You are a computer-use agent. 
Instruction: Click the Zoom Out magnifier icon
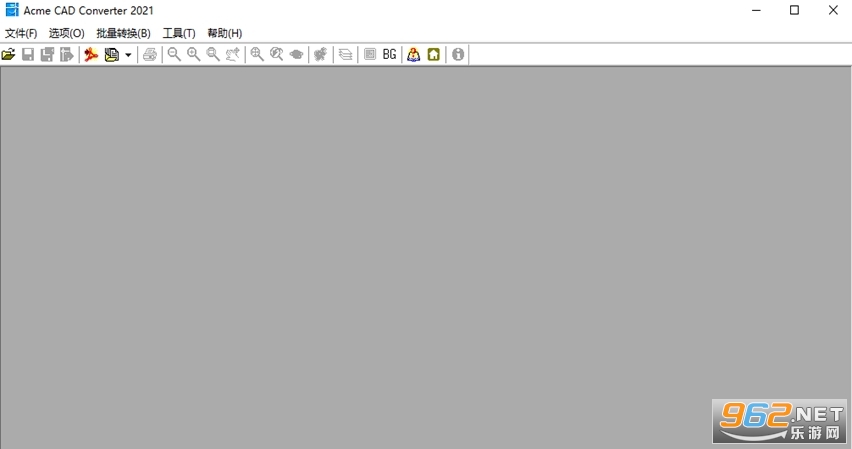pos(174,54)
